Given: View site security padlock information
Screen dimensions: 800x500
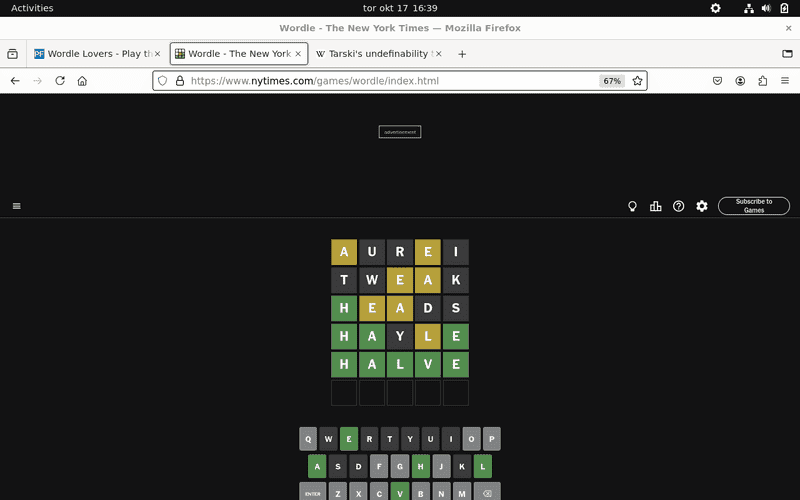Looking at the screenshot, I should (x=180, y=81).
